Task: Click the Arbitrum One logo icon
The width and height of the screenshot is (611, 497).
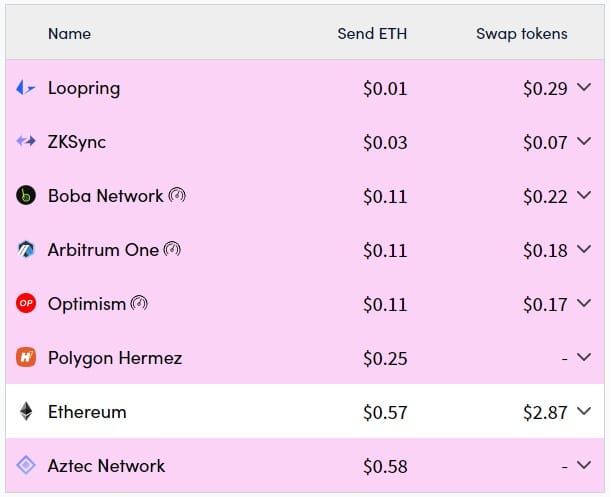Action: coord(26,249)
